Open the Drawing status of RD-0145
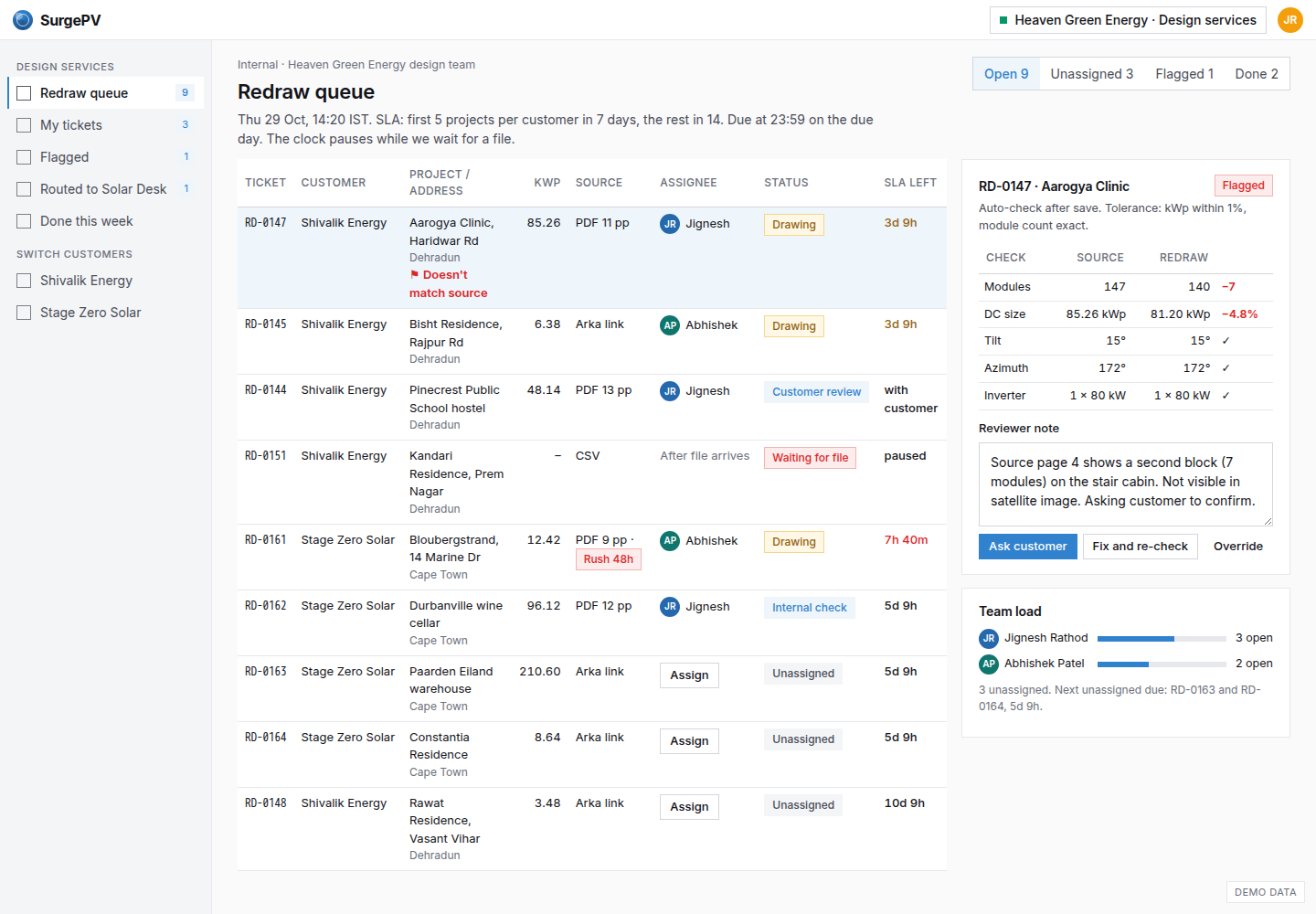 [793, 326]
